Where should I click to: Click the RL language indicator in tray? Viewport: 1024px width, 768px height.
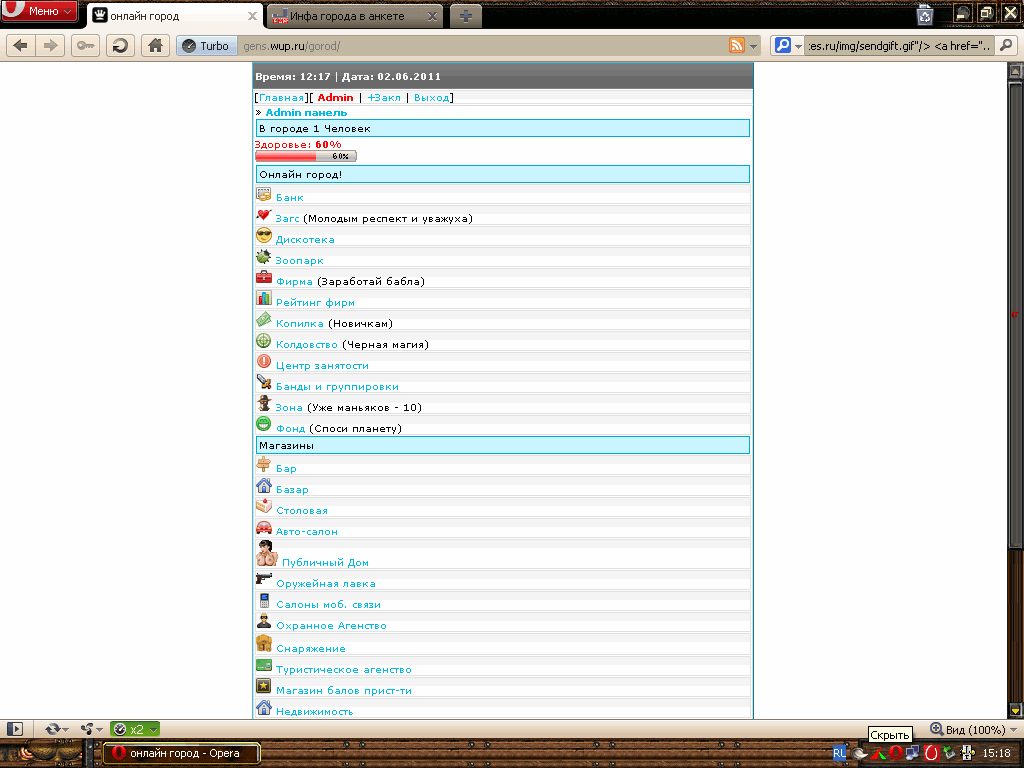pos(839,754)
